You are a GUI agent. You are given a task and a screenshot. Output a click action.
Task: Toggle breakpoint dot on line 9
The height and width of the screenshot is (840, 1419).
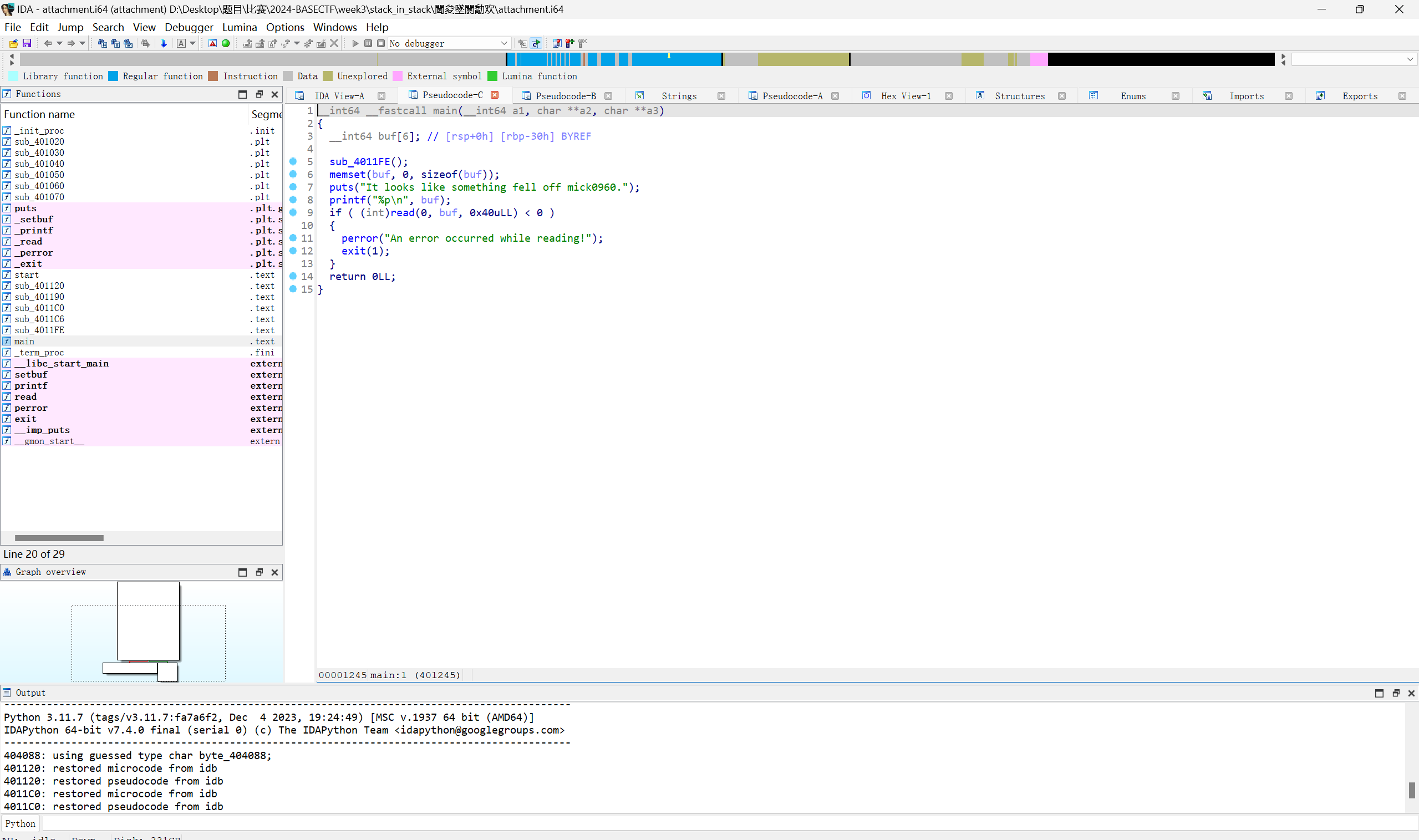[x=293, y=212]
